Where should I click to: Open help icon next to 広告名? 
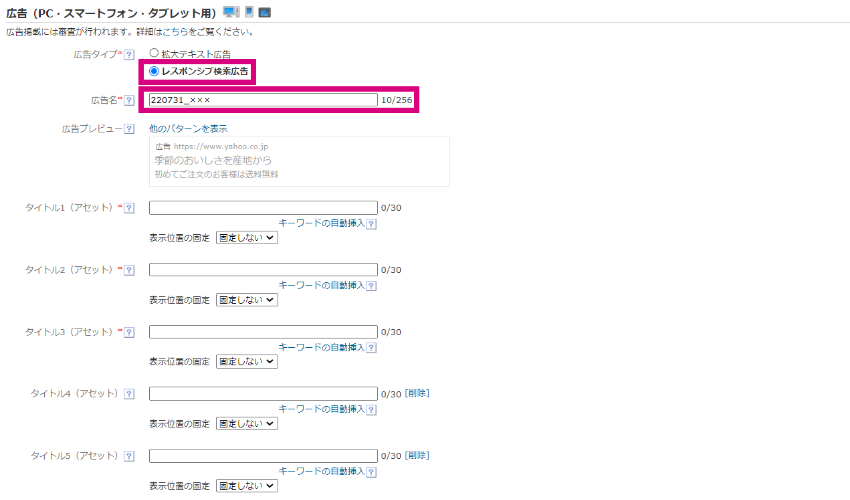[x=129, y=100]
